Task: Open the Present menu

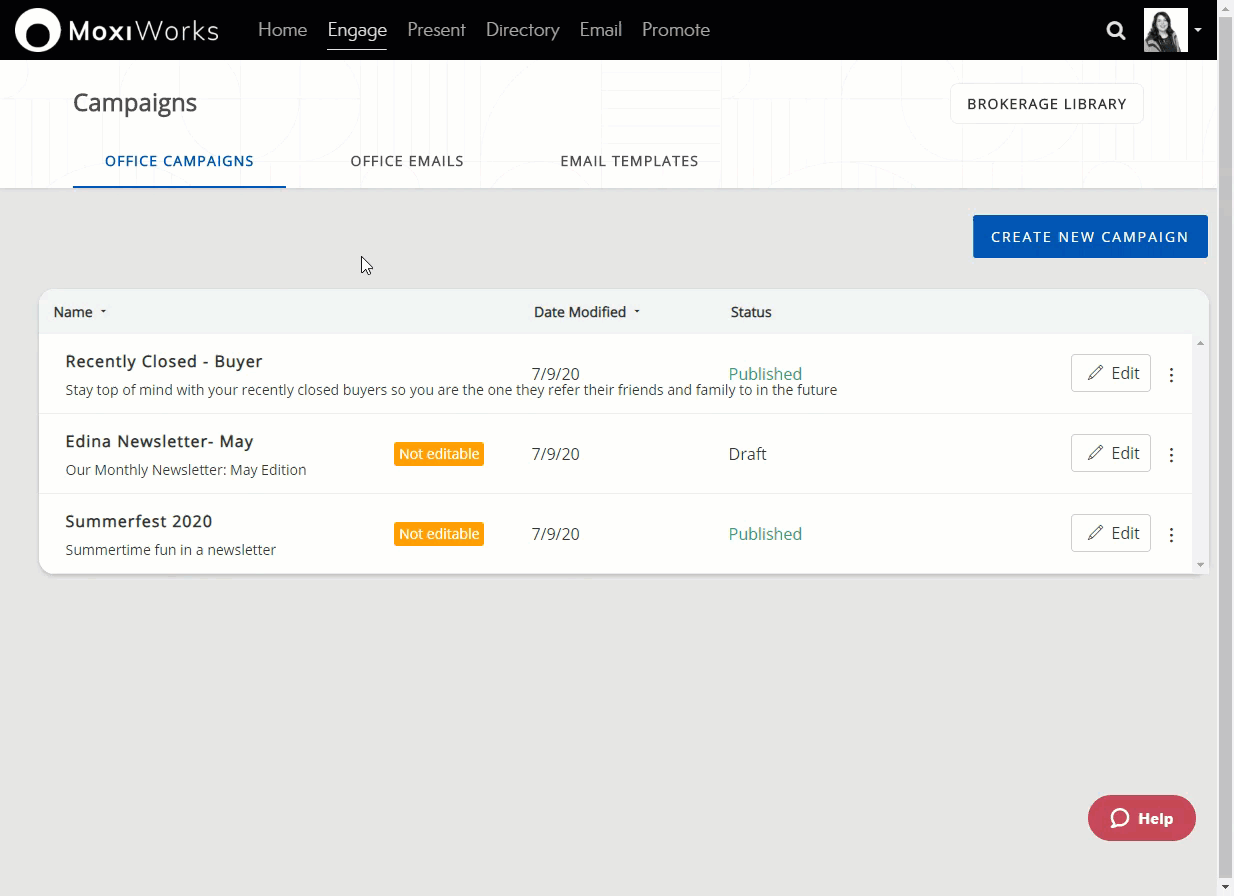Action: (436, 30)
